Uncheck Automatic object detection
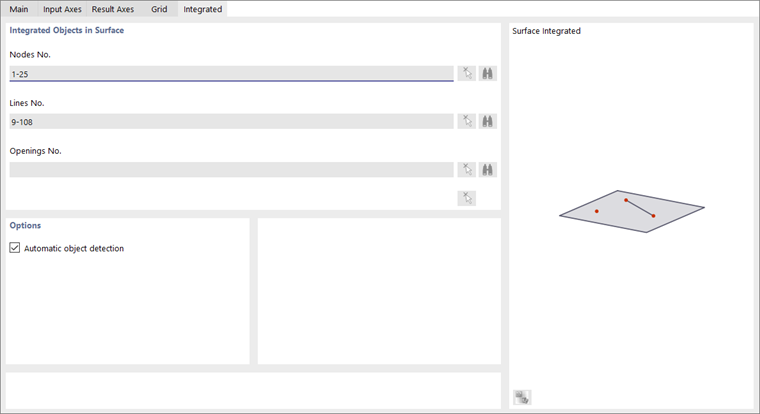Viewport: 760px width, 414px height. click(x=14, y=248)
